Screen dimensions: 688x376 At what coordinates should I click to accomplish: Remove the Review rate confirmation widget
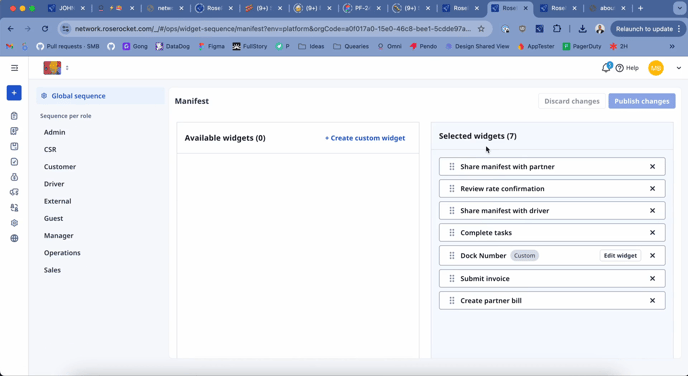(x=652, y=189)
